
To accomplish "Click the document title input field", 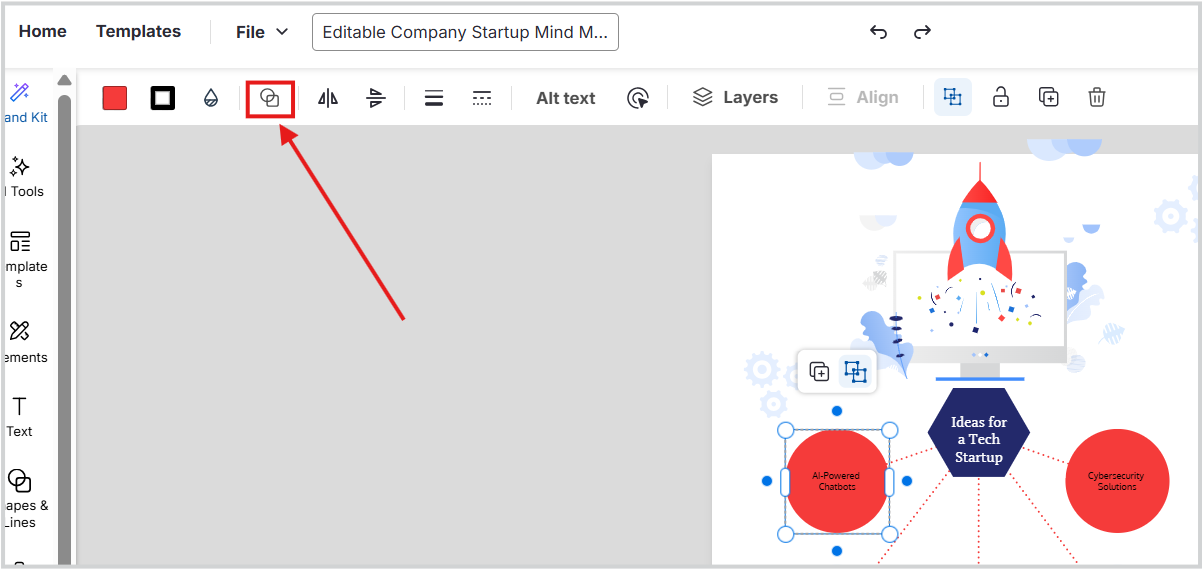I will pyautogui.click(x=465, y=32).
